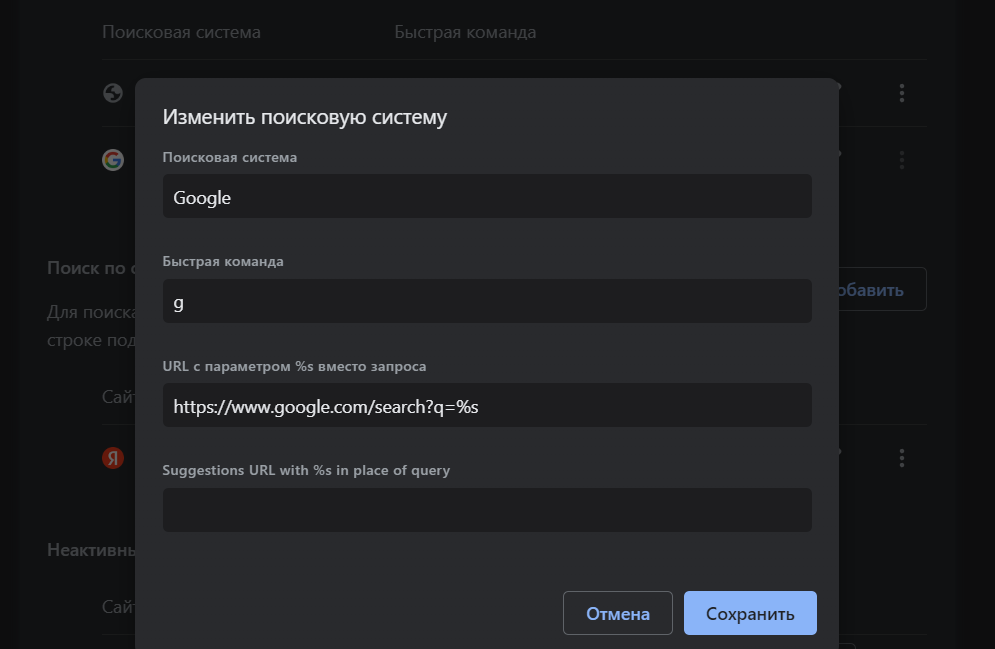The height and width of the screenshot is (649, 995).
Task: Click the Suggestions URL with %s label
Action: pos(306,470)
